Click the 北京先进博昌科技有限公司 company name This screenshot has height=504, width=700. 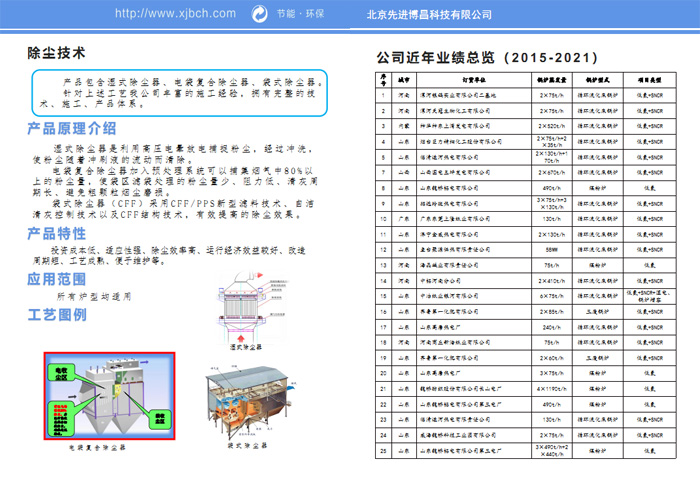(x=430, y=15)
